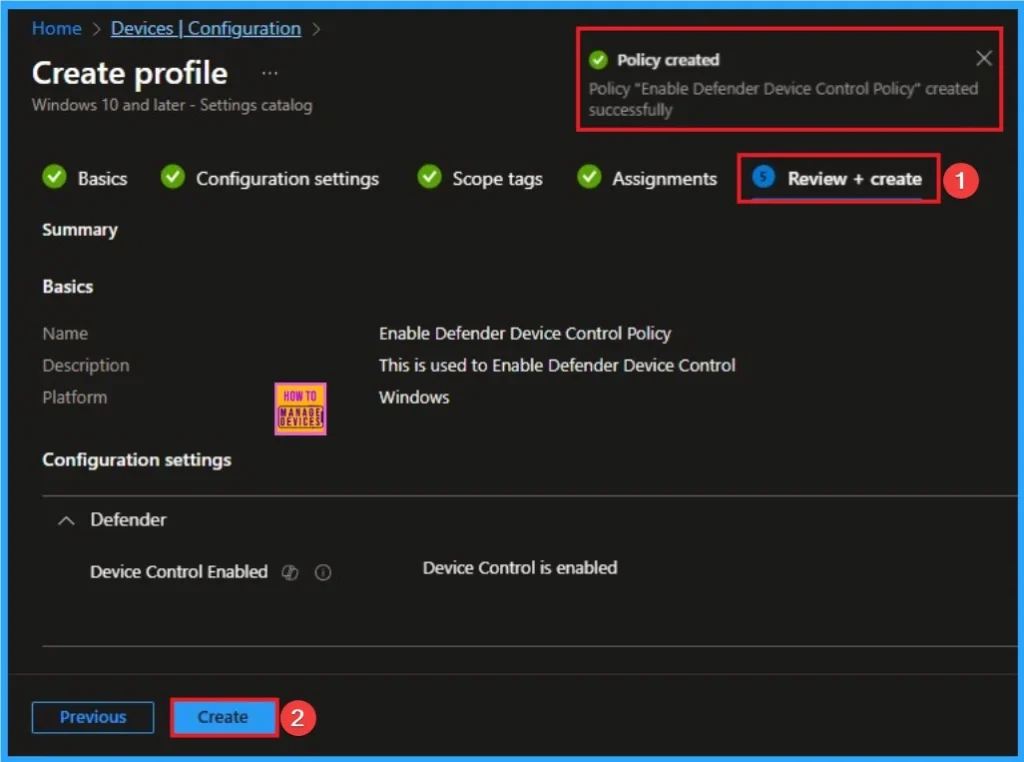Click the copy icon beside Device Control Enabled

pos(290,572)
